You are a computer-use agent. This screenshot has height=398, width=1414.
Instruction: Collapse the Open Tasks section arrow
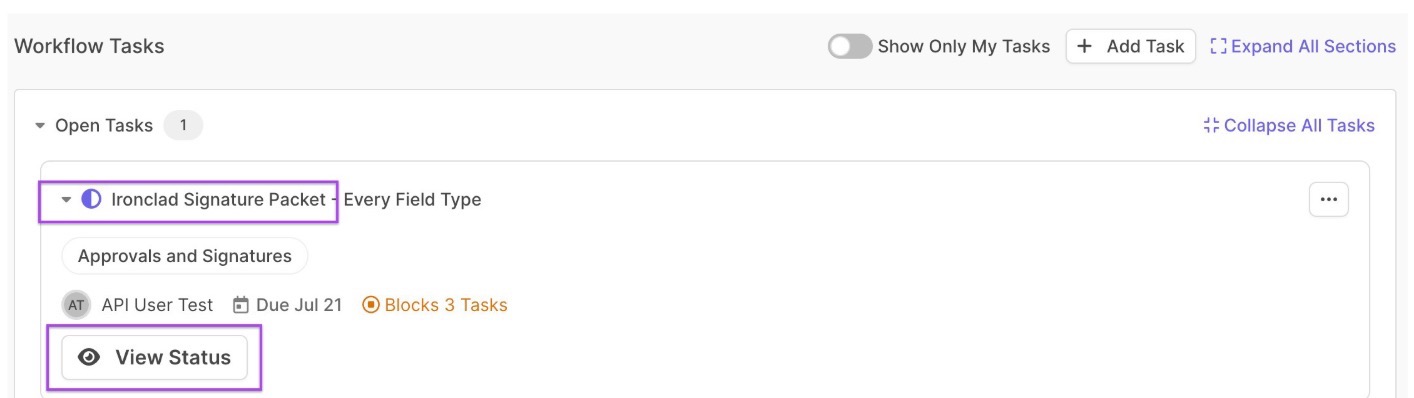40,126
